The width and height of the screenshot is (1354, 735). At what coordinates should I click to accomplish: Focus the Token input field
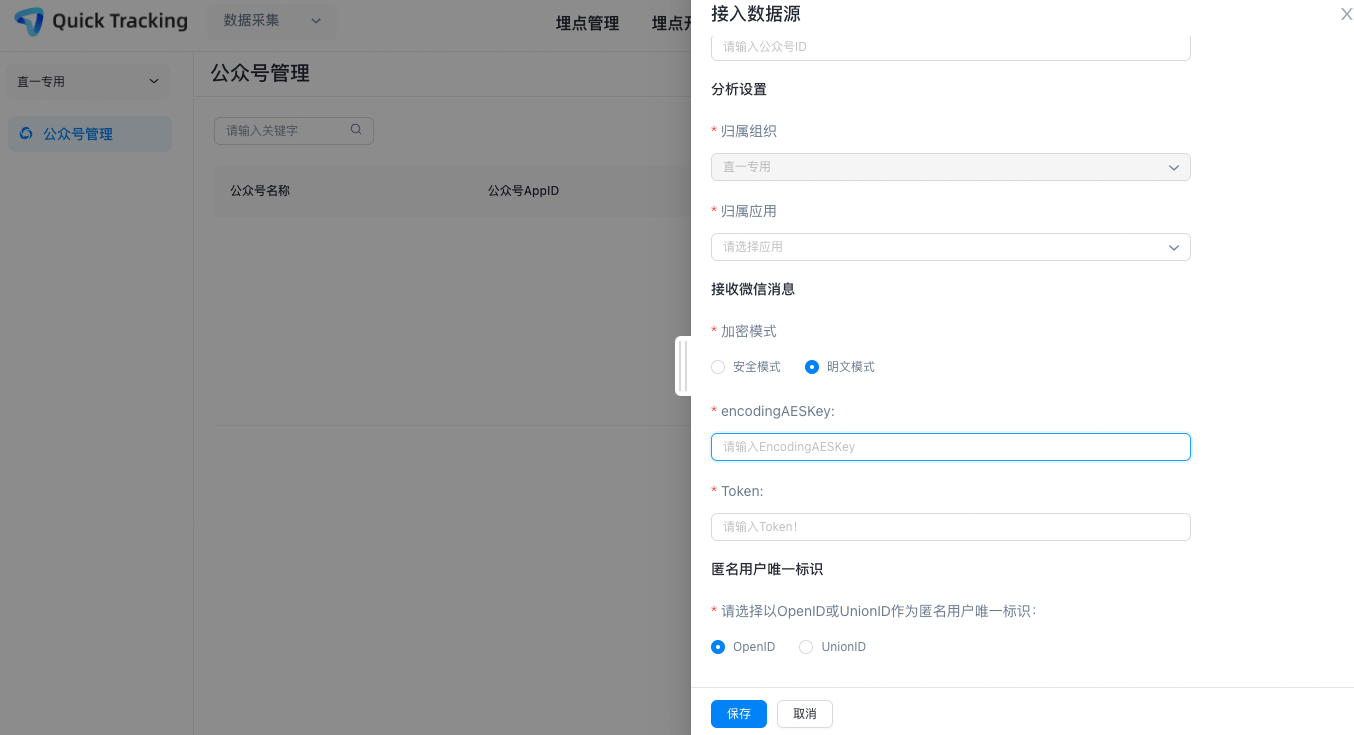(951, 527)
